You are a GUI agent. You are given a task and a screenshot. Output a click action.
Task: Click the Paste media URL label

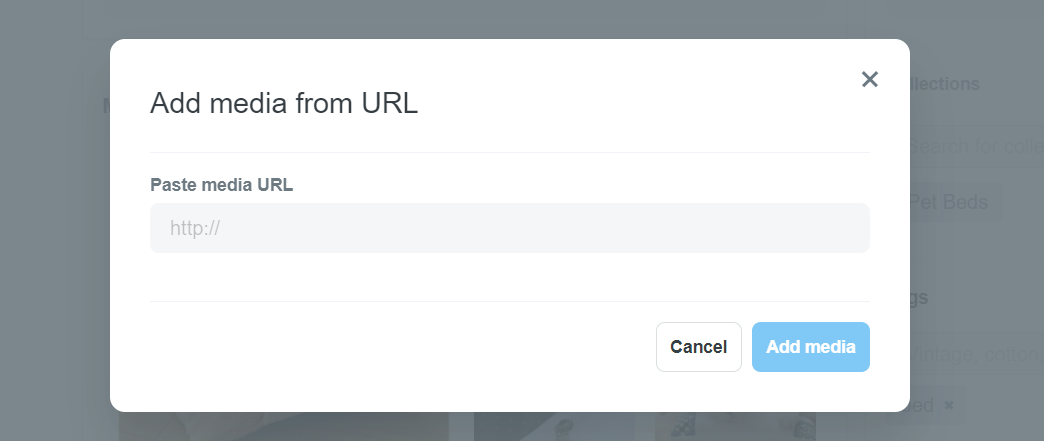[222, 185]
